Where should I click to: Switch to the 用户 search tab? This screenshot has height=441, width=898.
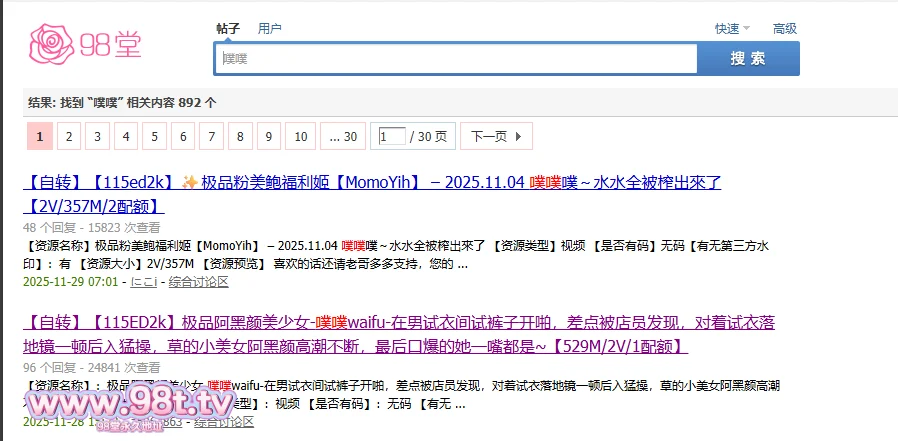click(270, 29)
